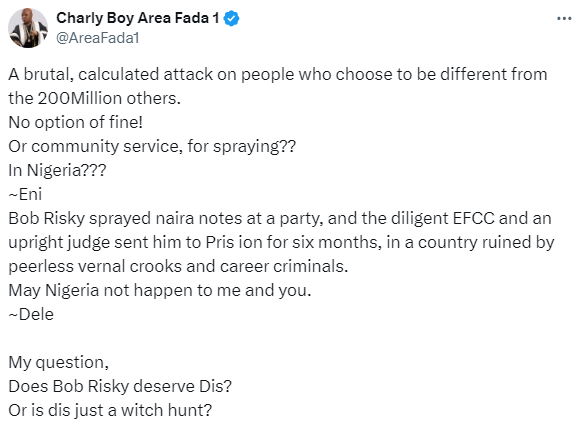Click the word 'EFCC' in the tweet
583x425 pixels.
point(473,219)
